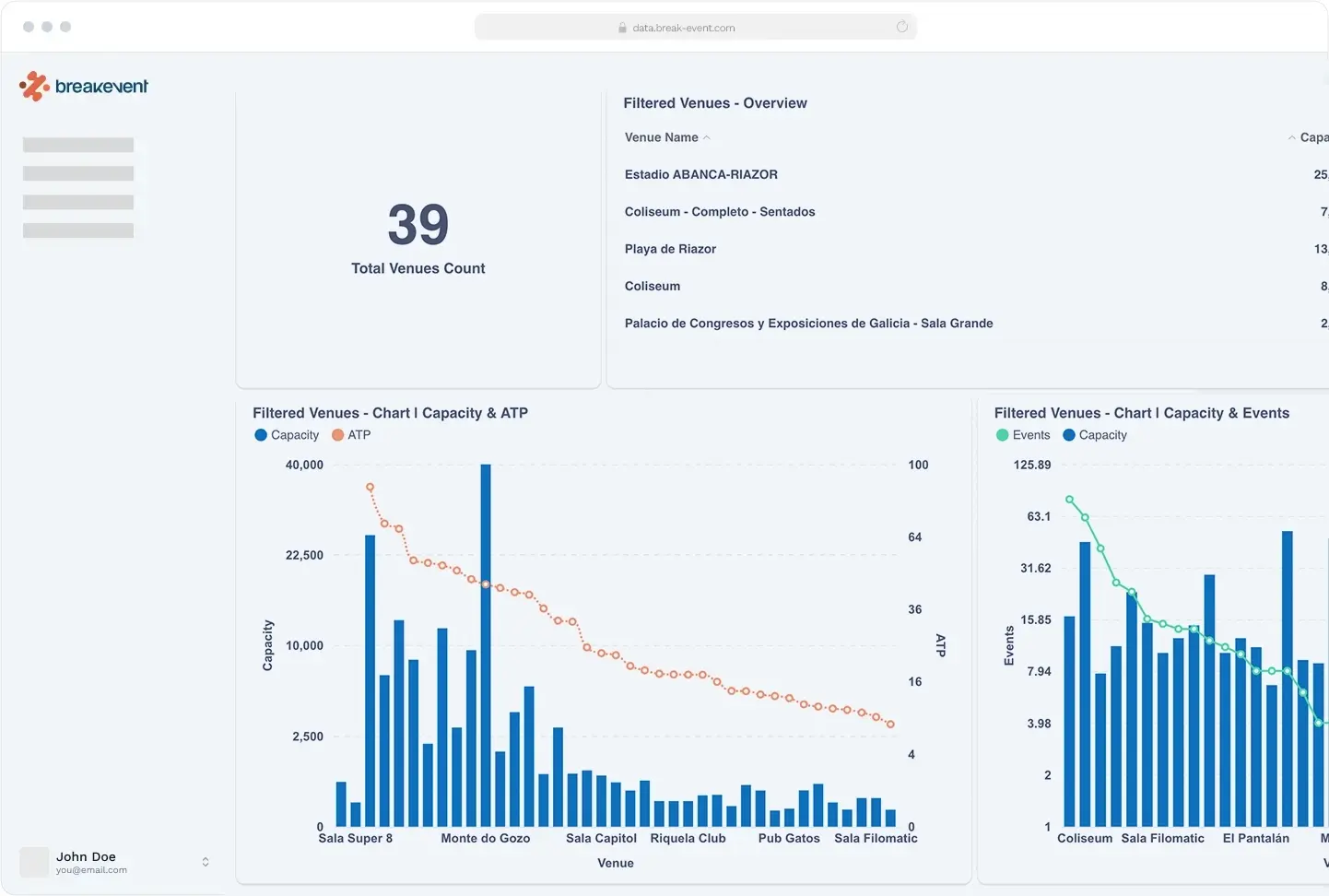The image size is (1329, 896).
Task: Toggle Events series in Capacity & Events legend
Action: (1022, 435)
